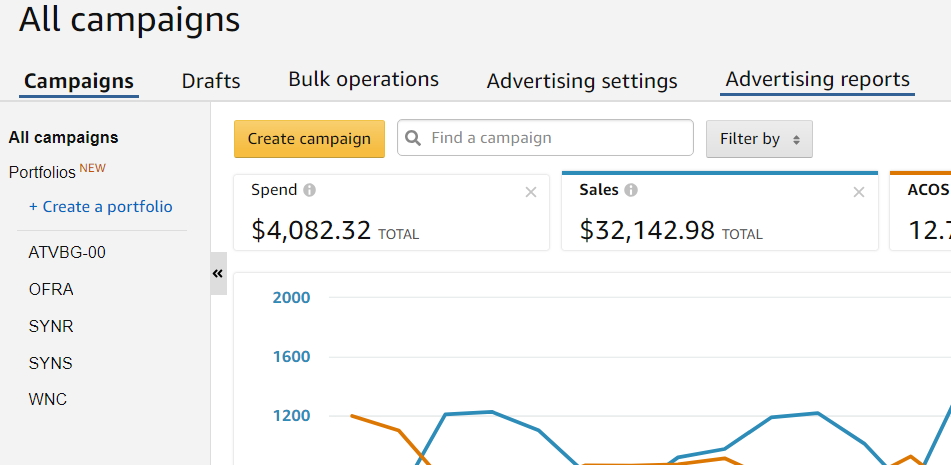Click the Create campaign button
Viewport: 951px width, 465px height.
tap(309, 139)
